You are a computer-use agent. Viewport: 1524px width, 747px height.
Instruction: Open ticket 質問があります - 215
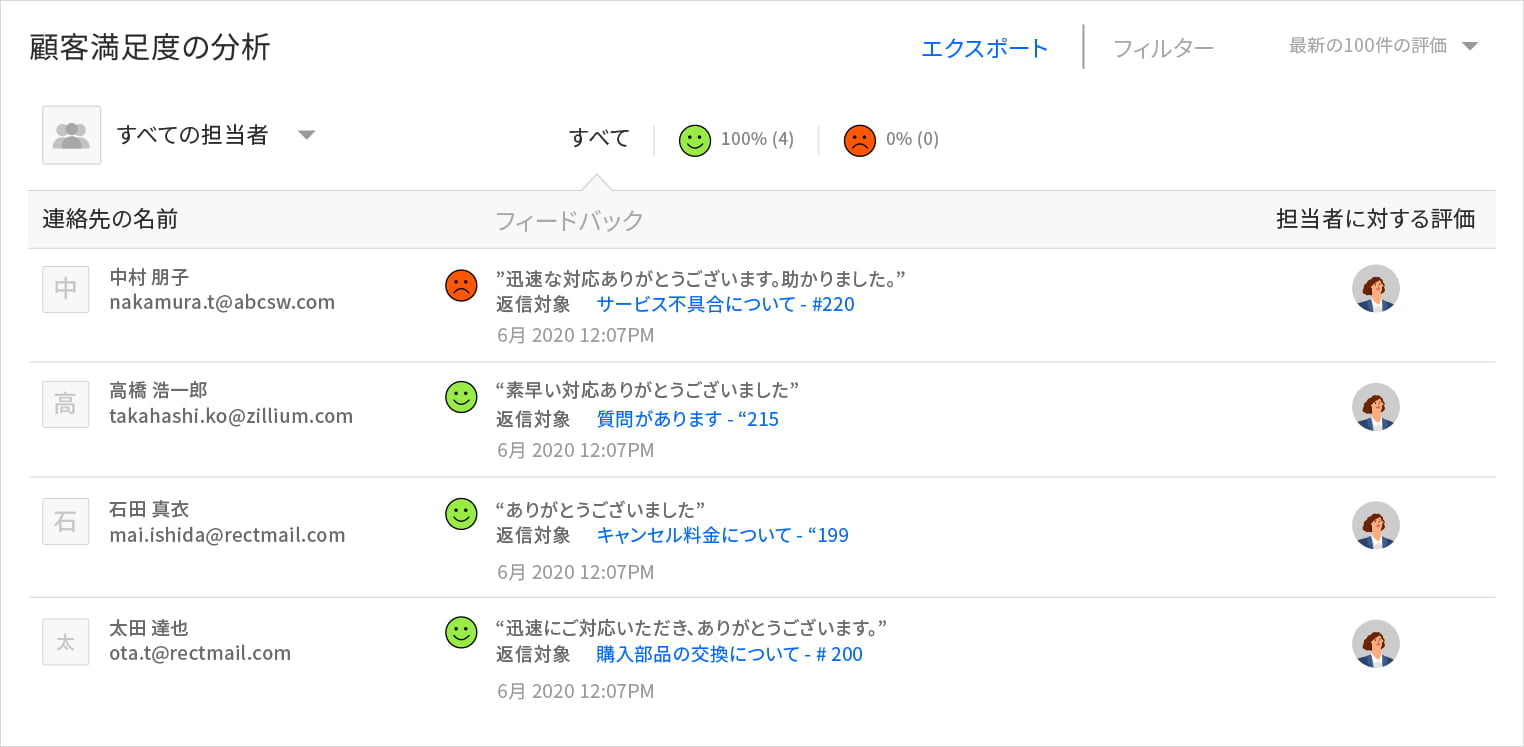[687, 420]
